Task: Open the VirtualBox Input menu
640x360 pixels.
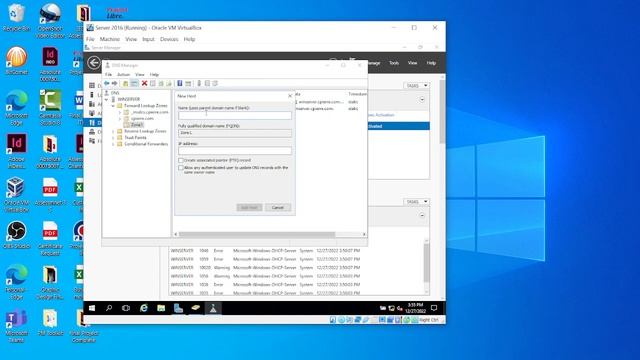Action: coord(148,39)
